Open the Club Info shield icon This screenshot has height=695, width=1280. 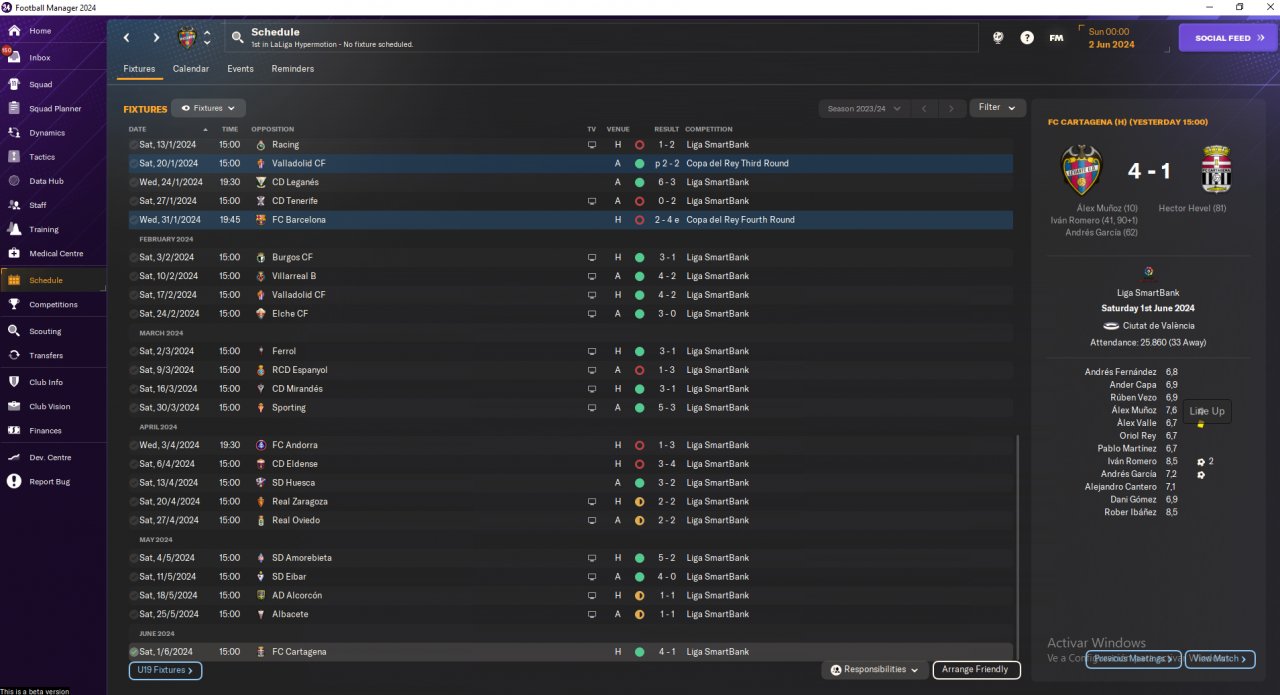pos(14,382)
